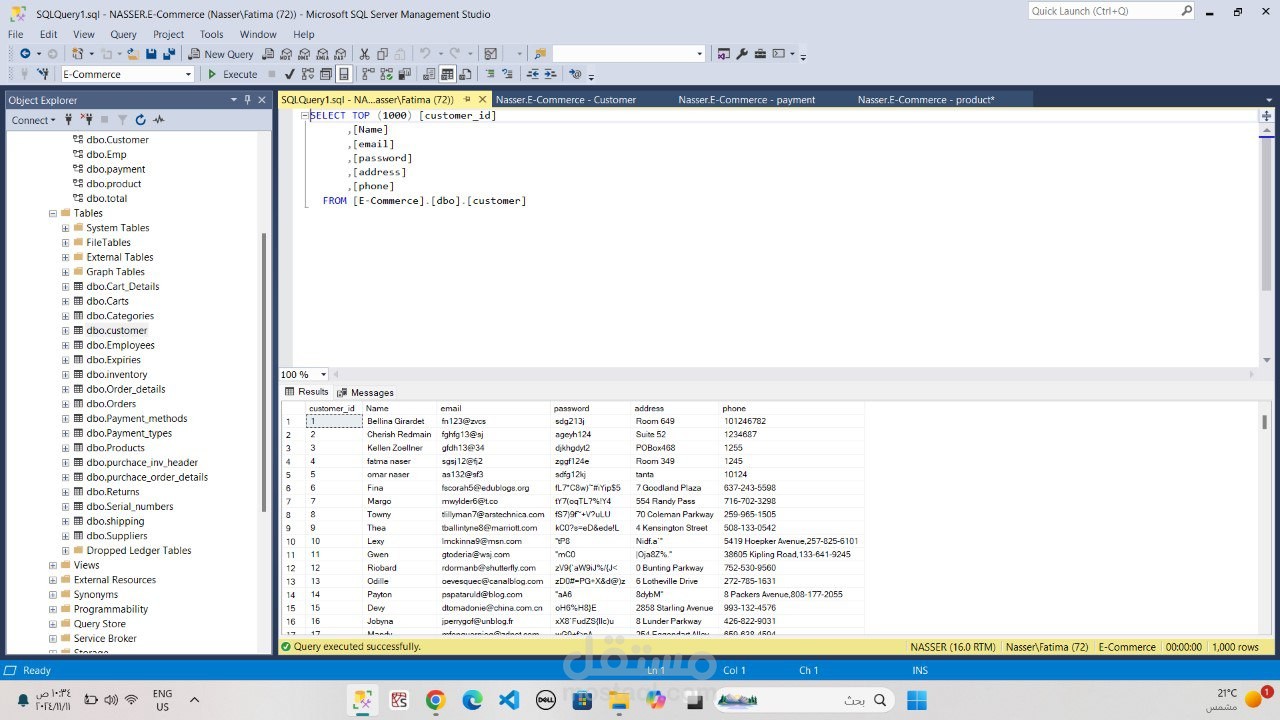Click the Connect Object Explorer plug icon

click(69, 120)
